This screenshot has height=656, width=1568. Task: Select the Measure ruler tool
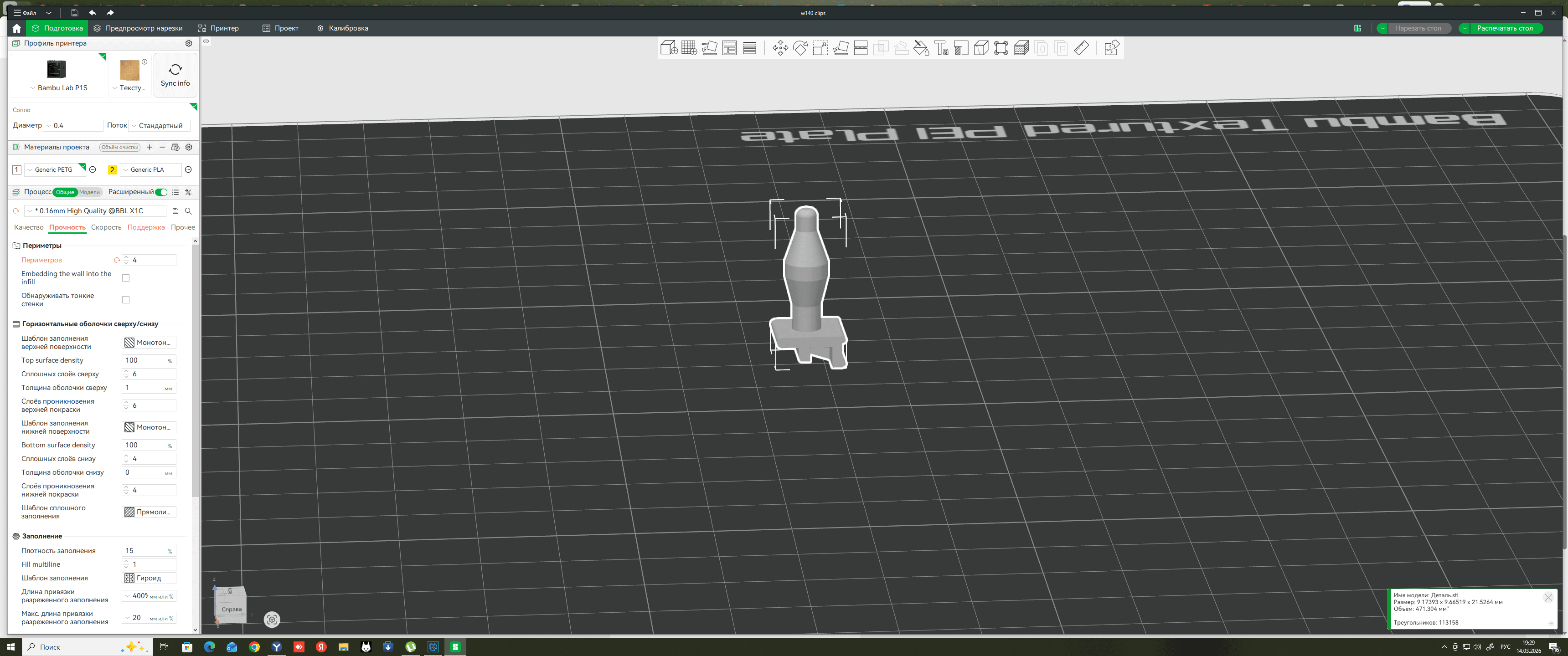click(1081, 48)
